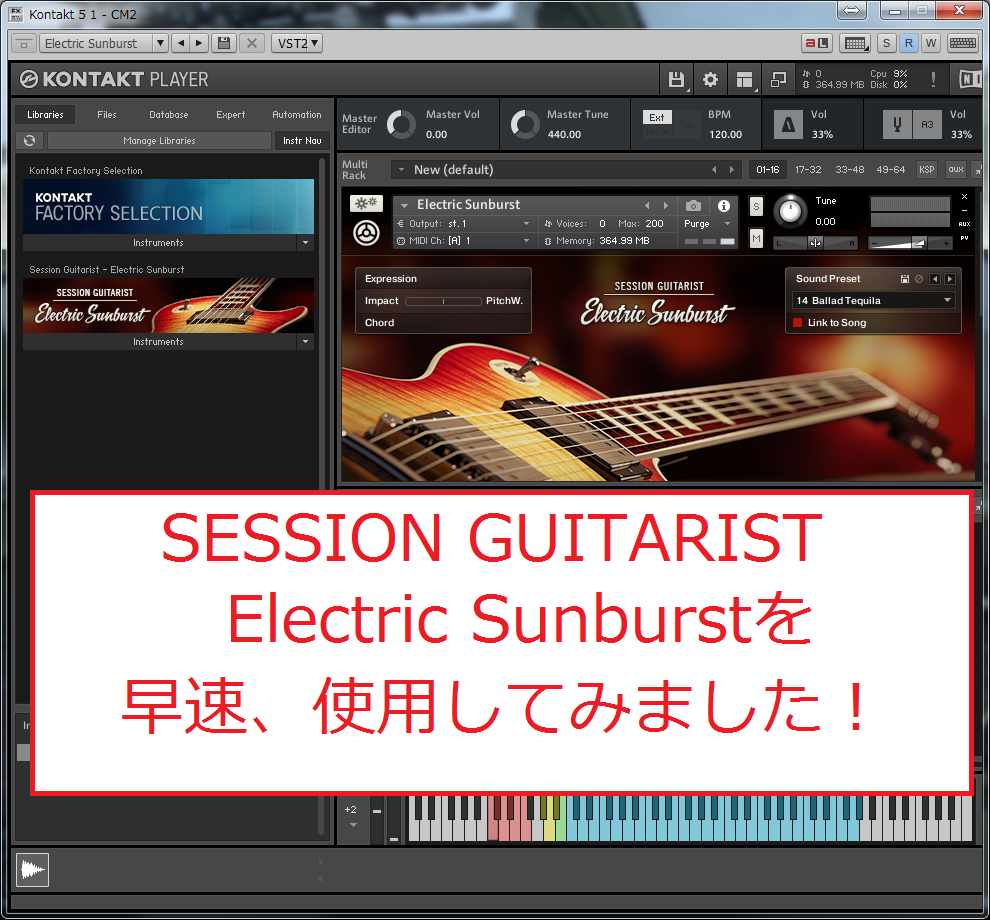Viewport: 990px width, 920px height.
Task: Toggle Link to Song checkbox
Action: 797,323
